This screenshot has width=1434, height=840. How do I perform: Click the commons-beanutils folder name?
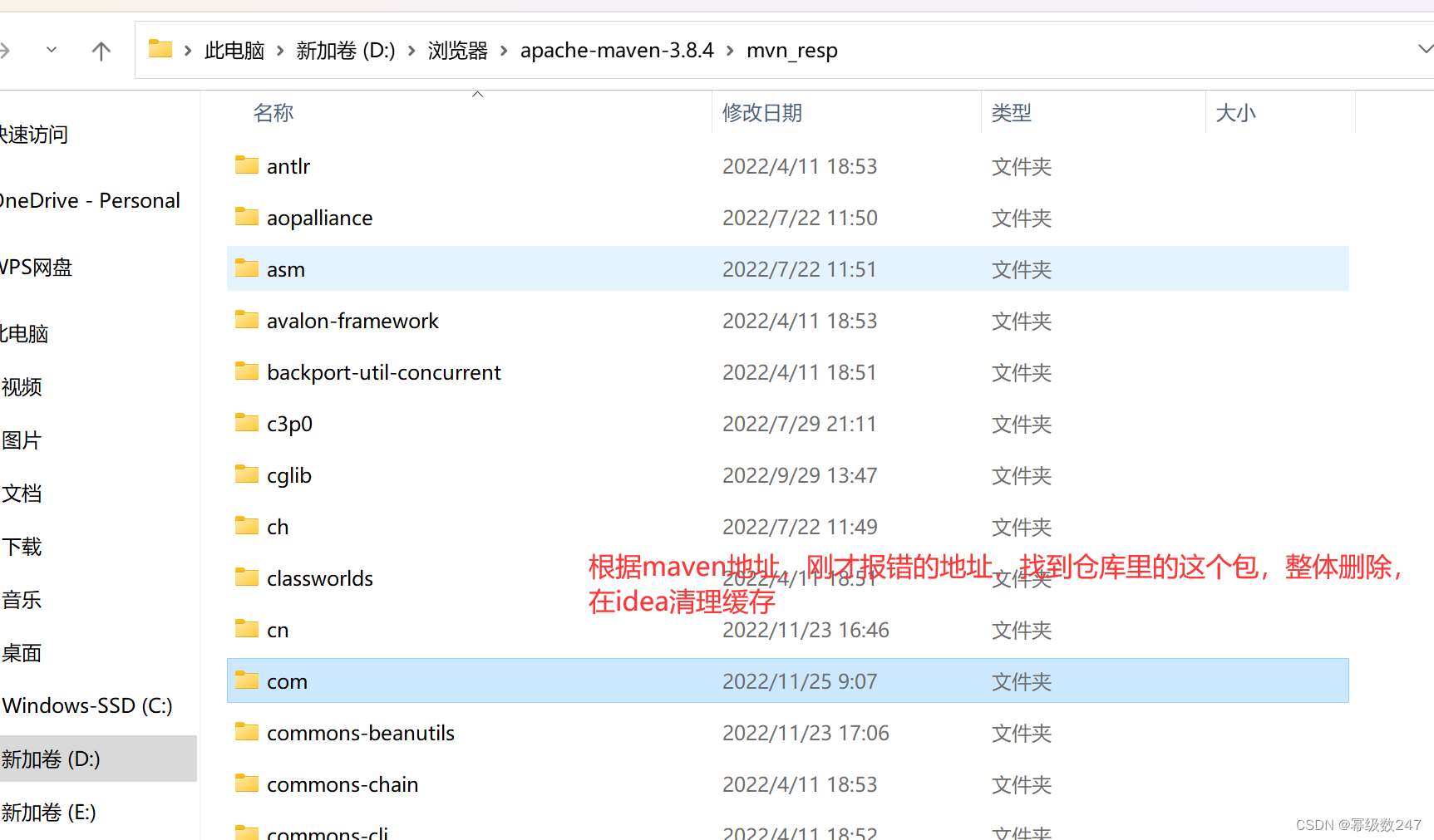pos(361,733)
